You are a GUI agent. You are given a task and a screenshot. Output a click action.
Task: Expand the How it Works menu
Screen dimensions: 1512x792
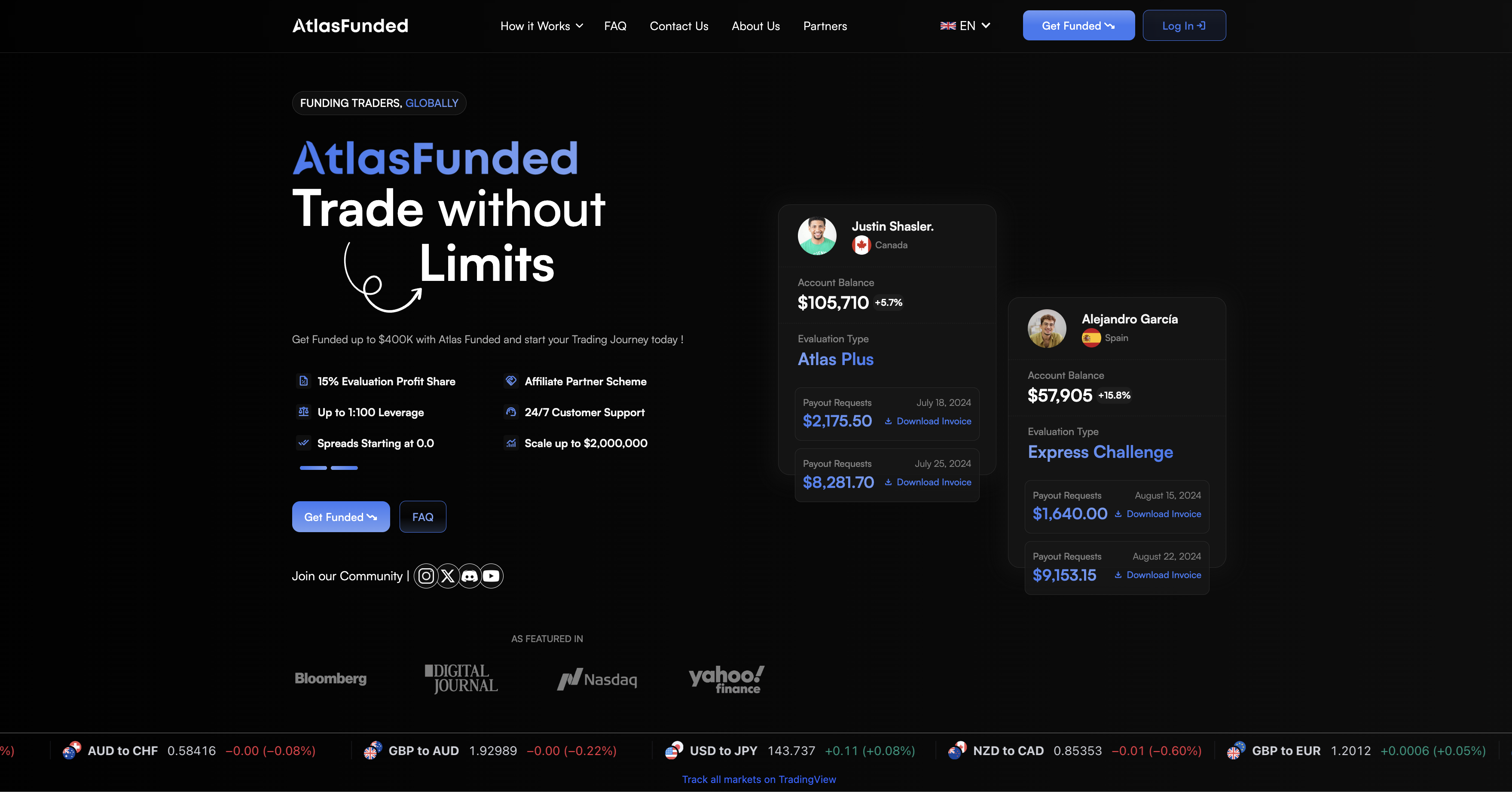point(542,26)
